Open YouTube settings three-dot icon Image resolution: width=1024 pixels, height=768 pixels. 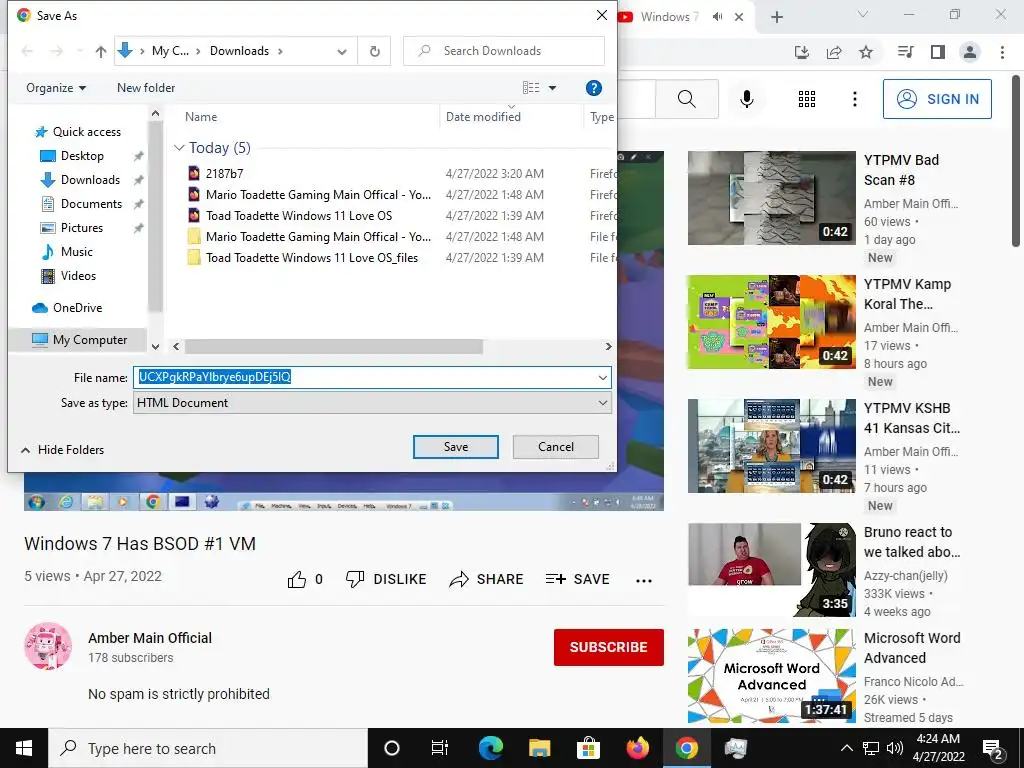[854, 99]
